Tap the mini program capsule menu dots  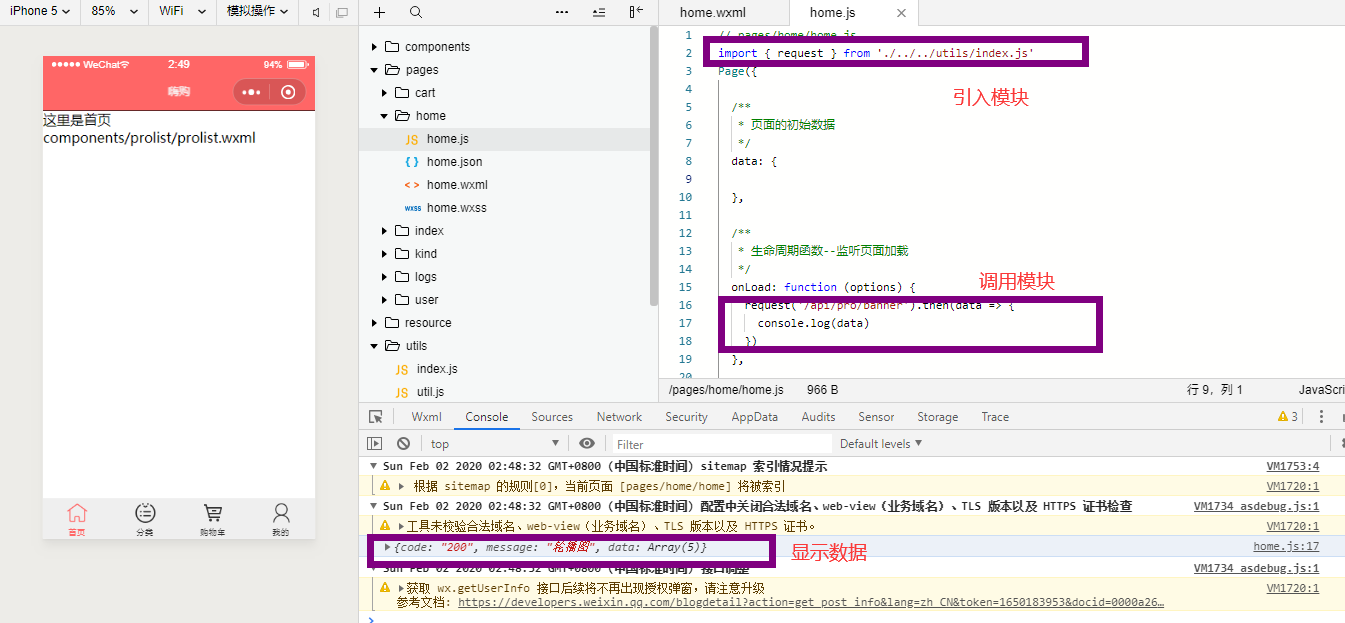click(x=251, y=92)
